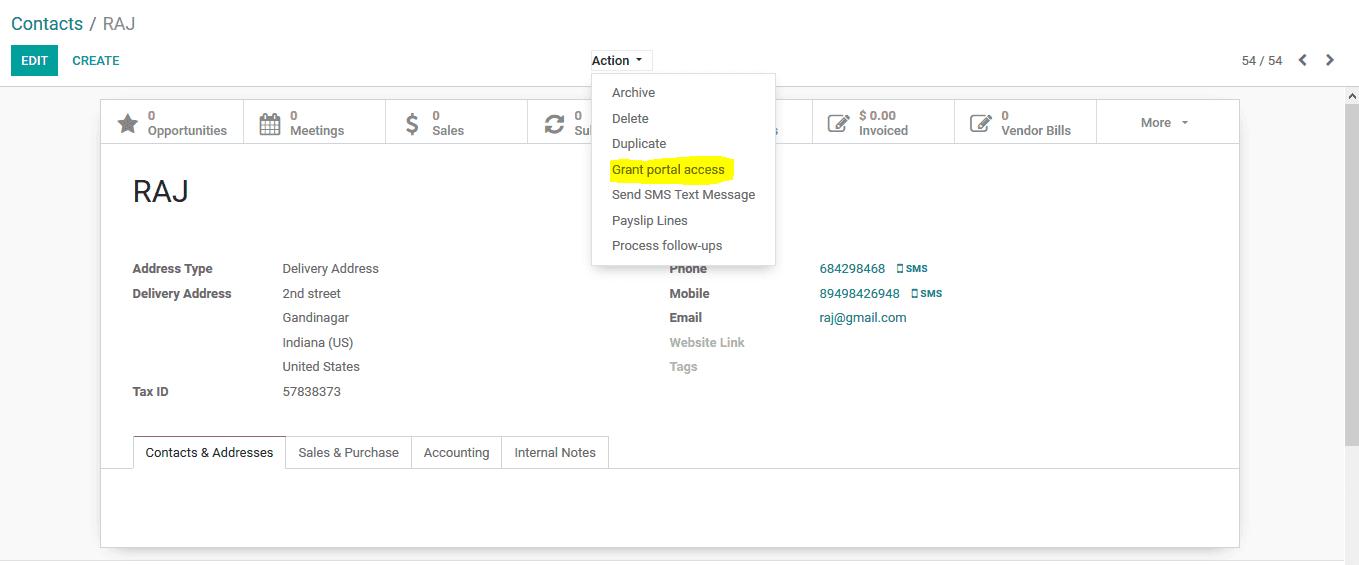Click the United States country text
Image resolution: width=1359 pixels, height=565 pixels.
tap(321, 367)
